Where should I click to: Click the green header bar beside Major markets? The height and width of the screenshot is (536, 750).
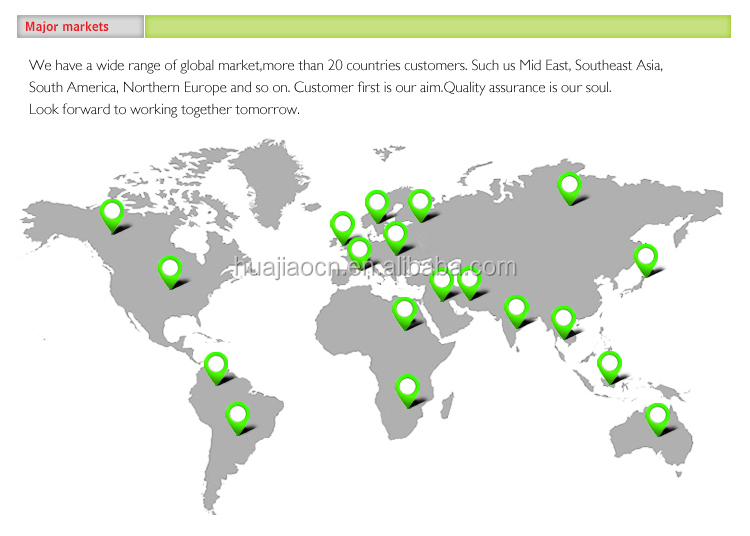click(438, 26)
